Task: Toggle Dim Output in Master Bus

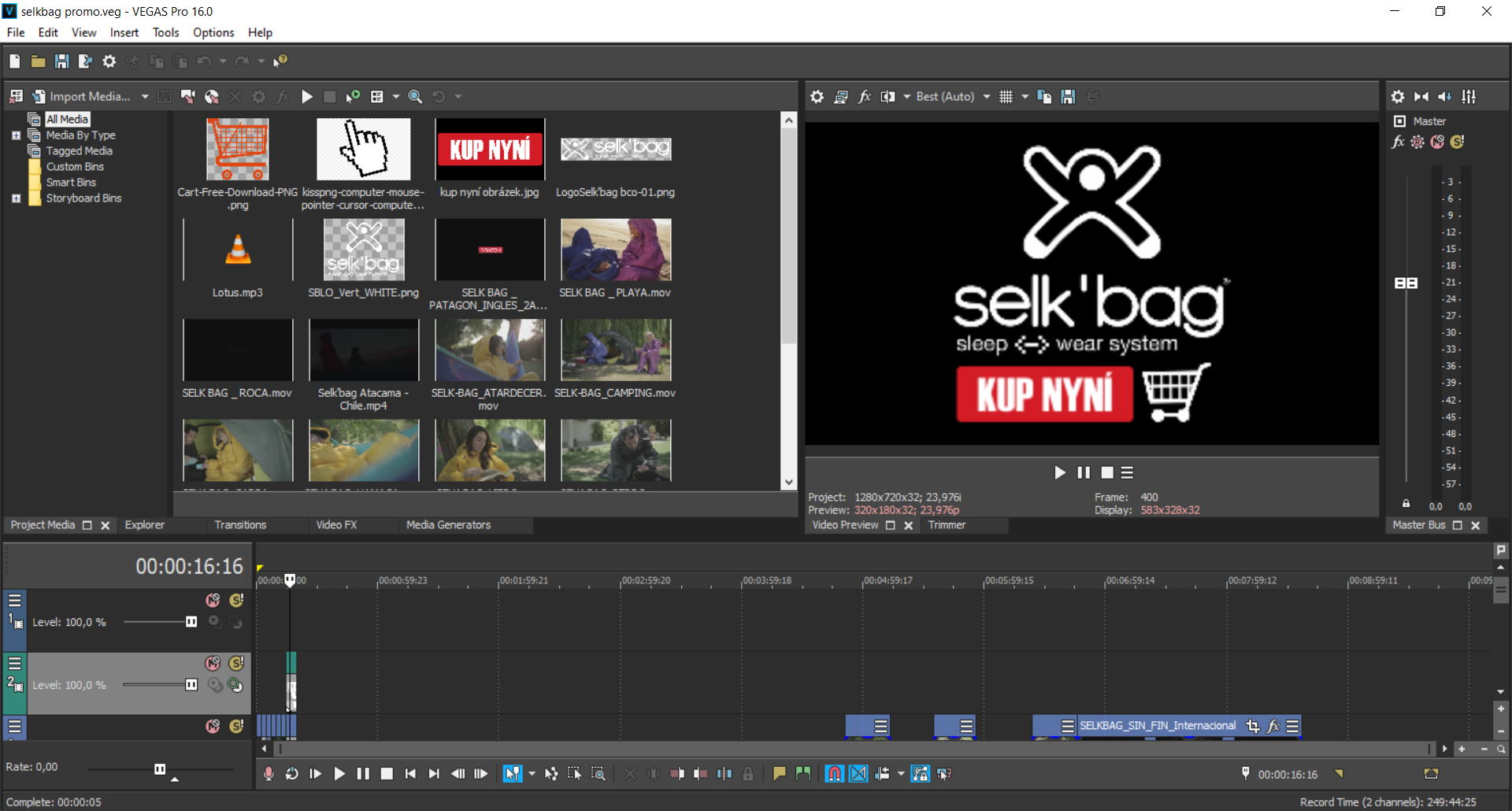Action: [1445, 97]
